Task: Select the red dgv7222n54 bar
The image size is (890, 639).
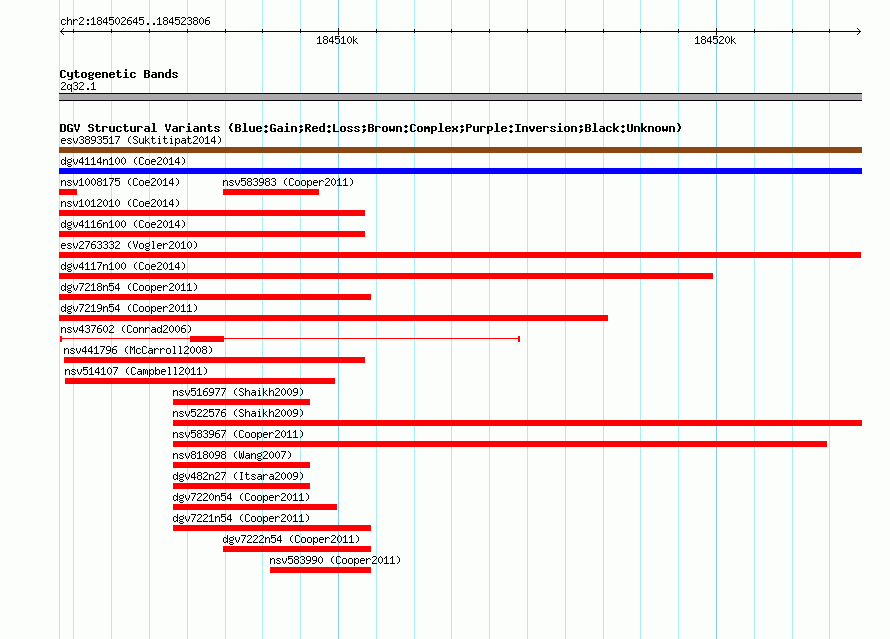Action: click(x=297, y=549)
